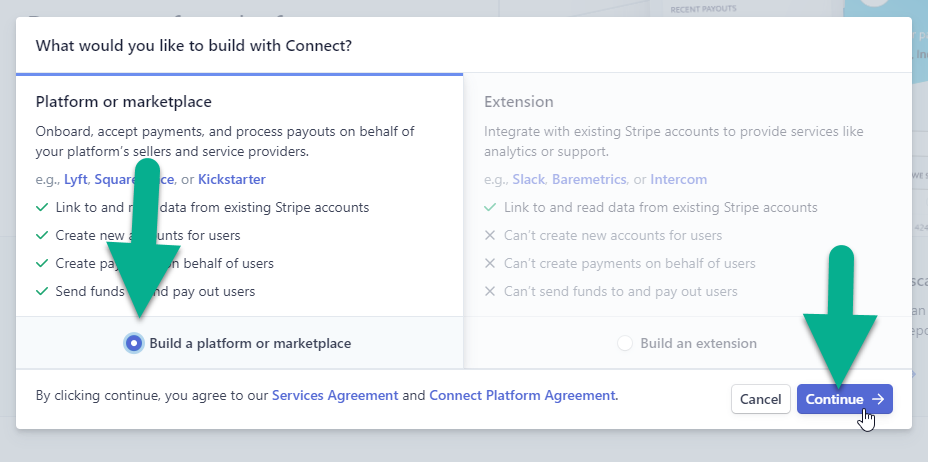Select Build an extension radio button

point(625,343)
